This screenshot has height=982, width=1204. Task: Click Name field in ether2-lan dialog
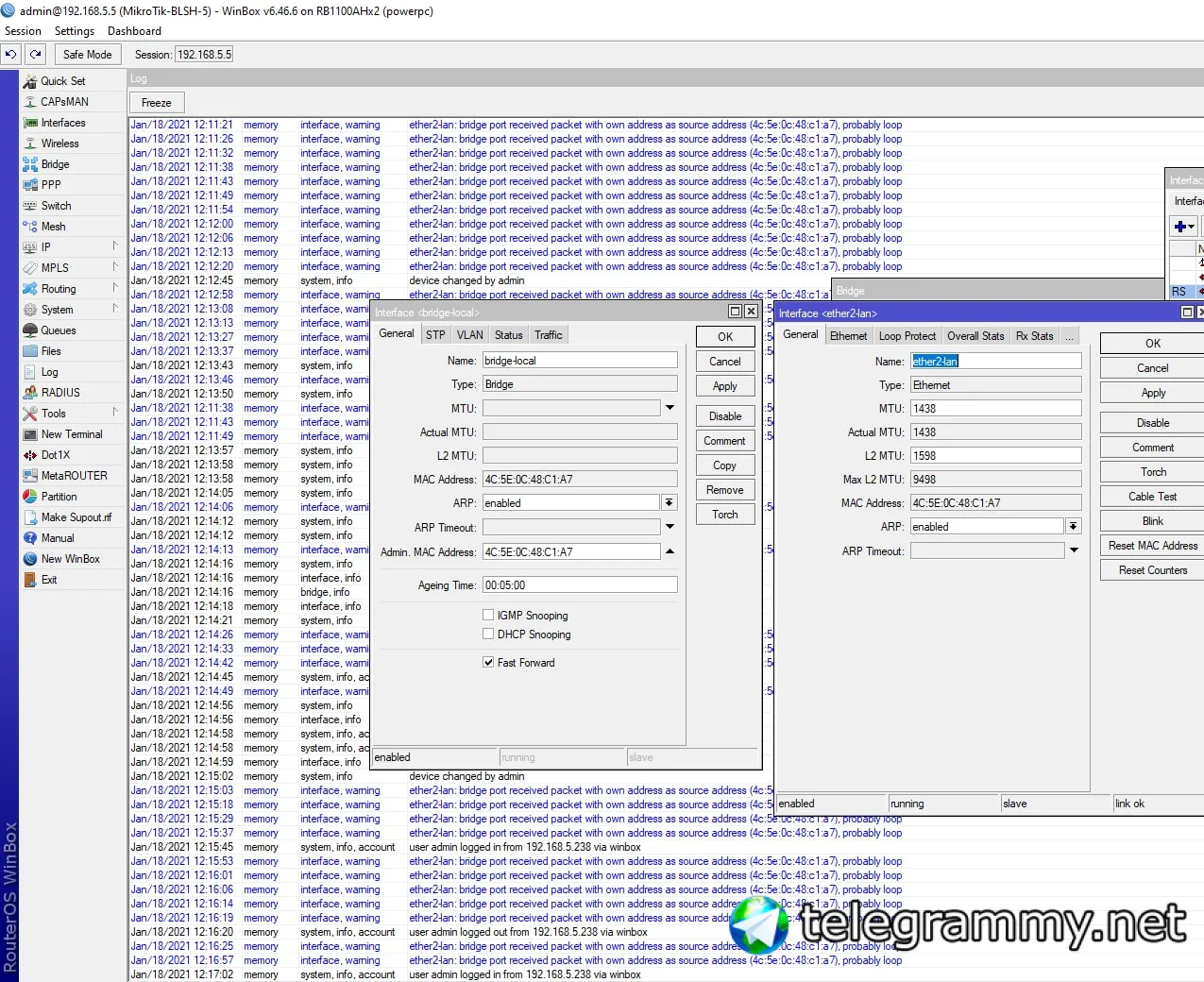[995, 361]
